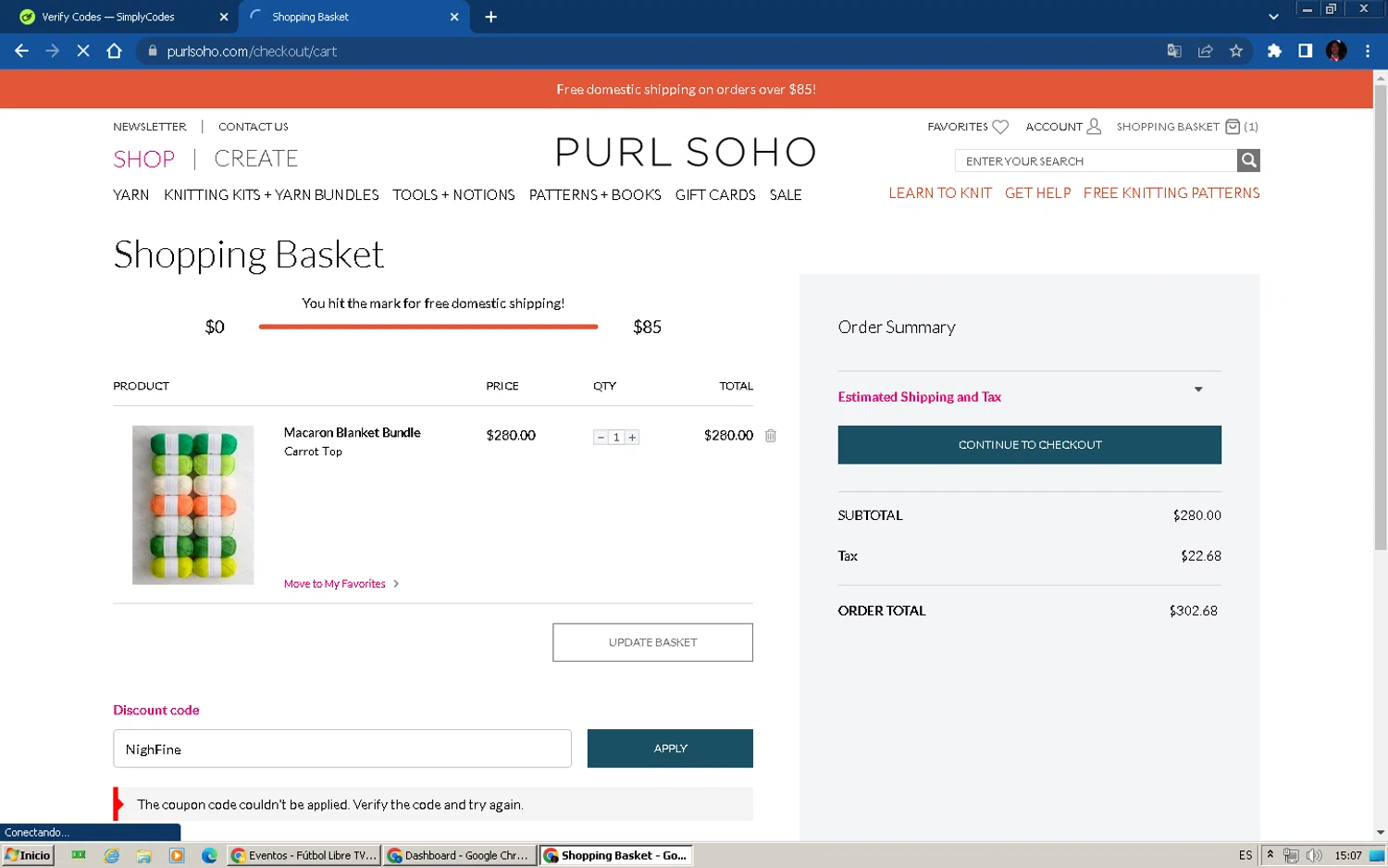Click the free shipping progress bar

(428, 327)
